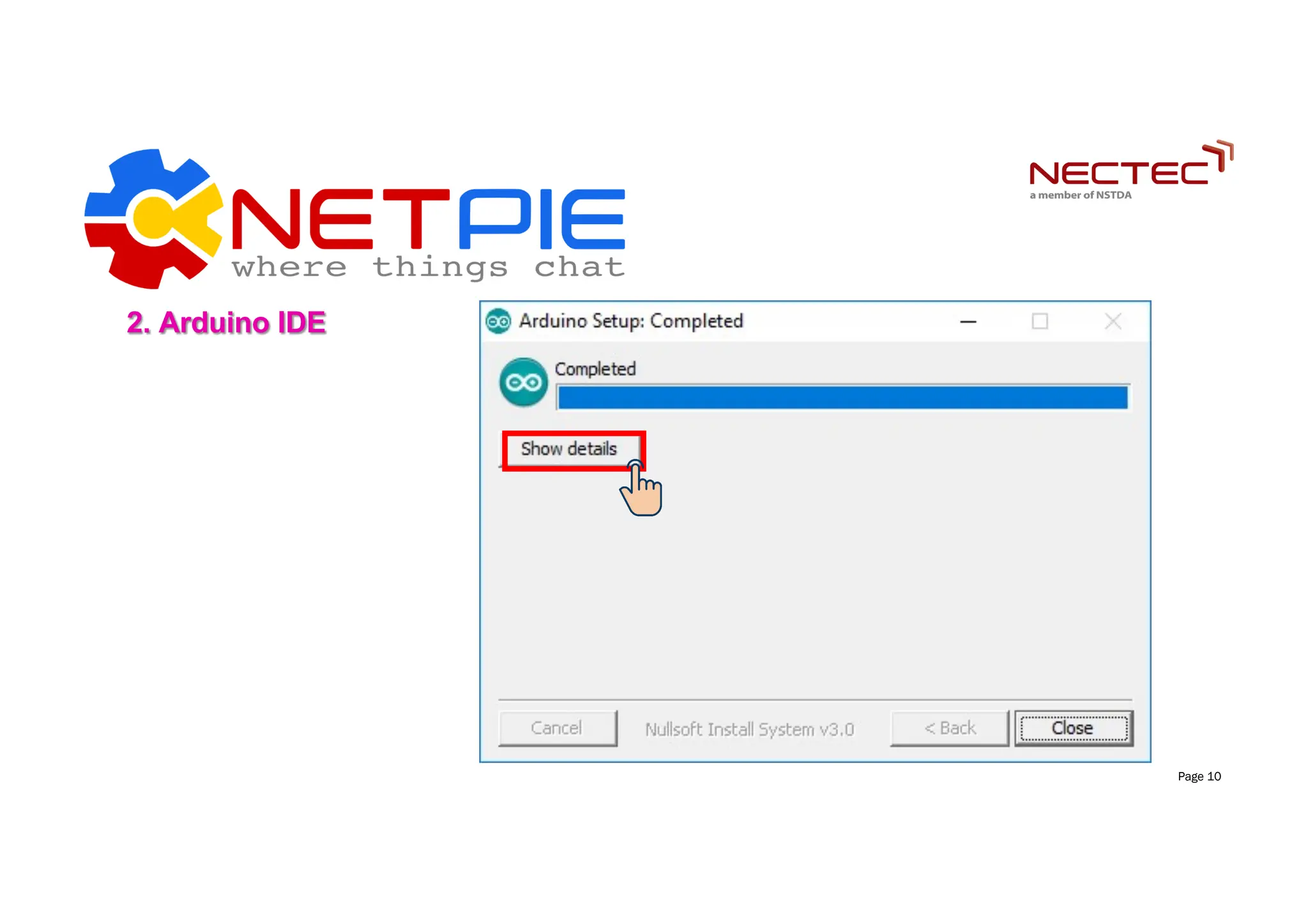Screen dimensions: 1308x924
Task: Close the Arduino setup with Close button
Action: tap(1074, 728)
